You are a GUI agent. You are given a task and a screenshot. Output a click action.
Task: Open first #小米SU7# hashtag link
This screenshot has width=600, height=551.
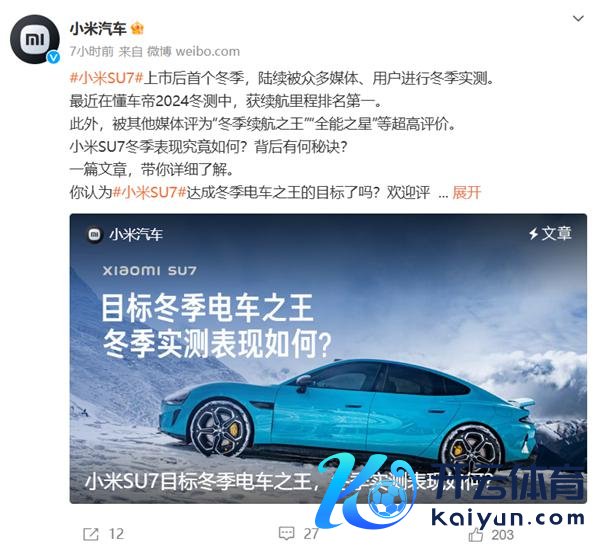(x=106, y=78)
